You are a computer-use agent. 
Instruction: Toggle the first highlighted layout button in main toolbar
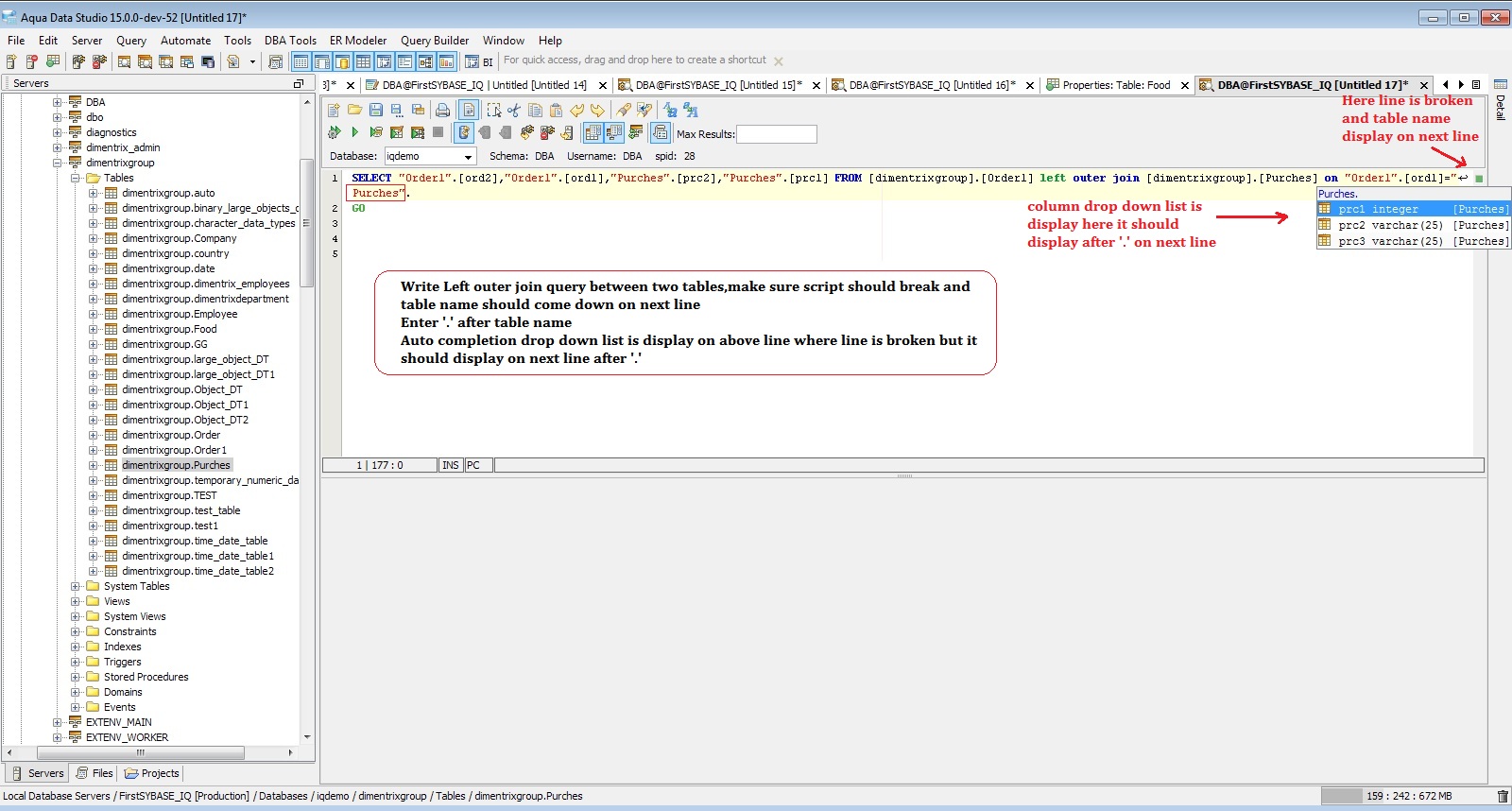(x=301, y=61)
